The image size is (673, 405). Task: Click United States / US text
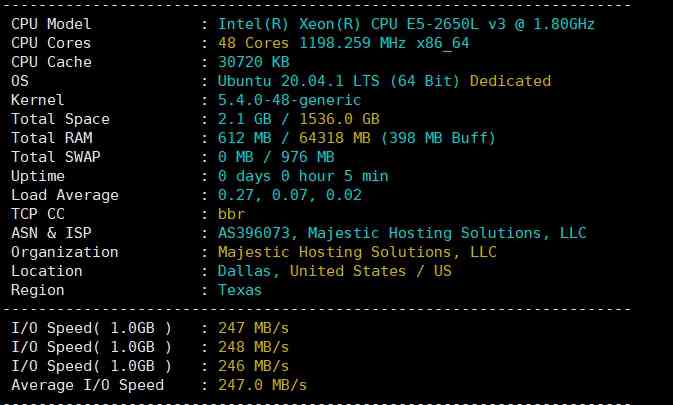point(371,271)
